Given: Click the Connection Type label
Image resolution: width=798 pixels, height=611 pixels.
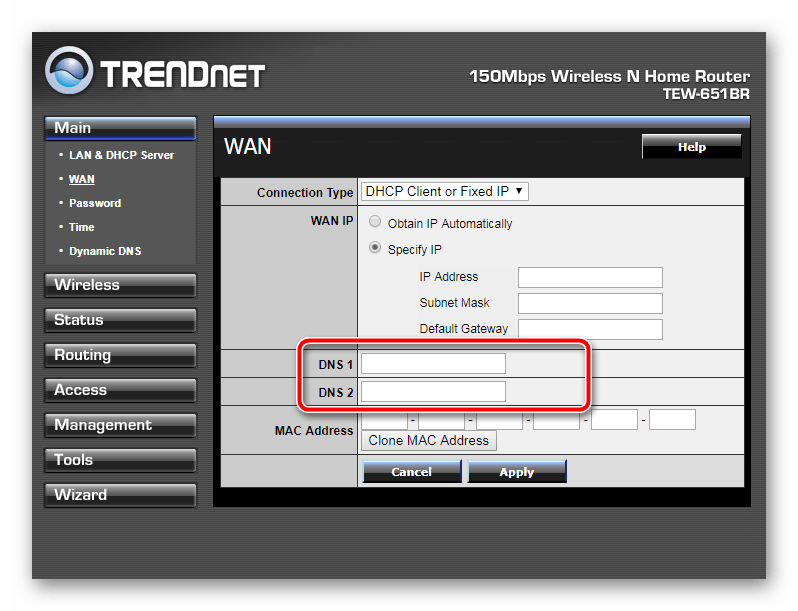Looking at the screenshot, I should pos(305,192).
